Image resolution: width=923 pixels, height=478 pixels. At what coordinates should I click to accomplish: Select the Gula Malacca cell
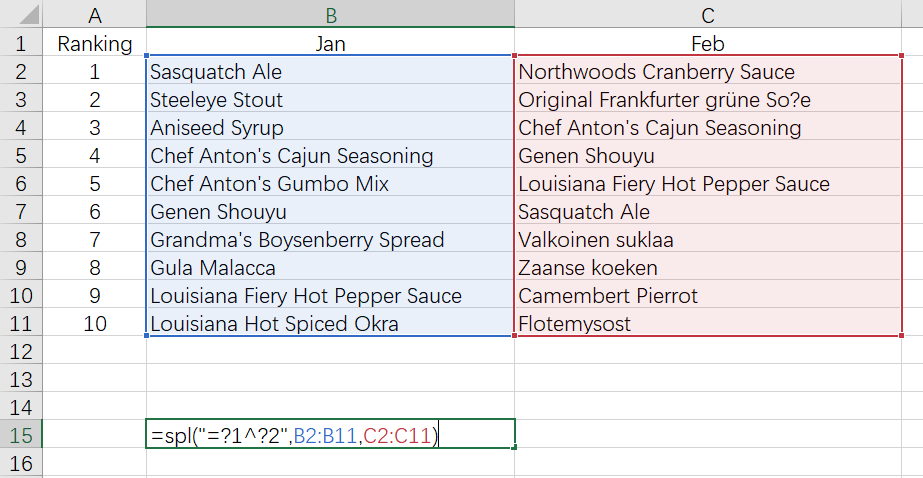click(330, 268)
